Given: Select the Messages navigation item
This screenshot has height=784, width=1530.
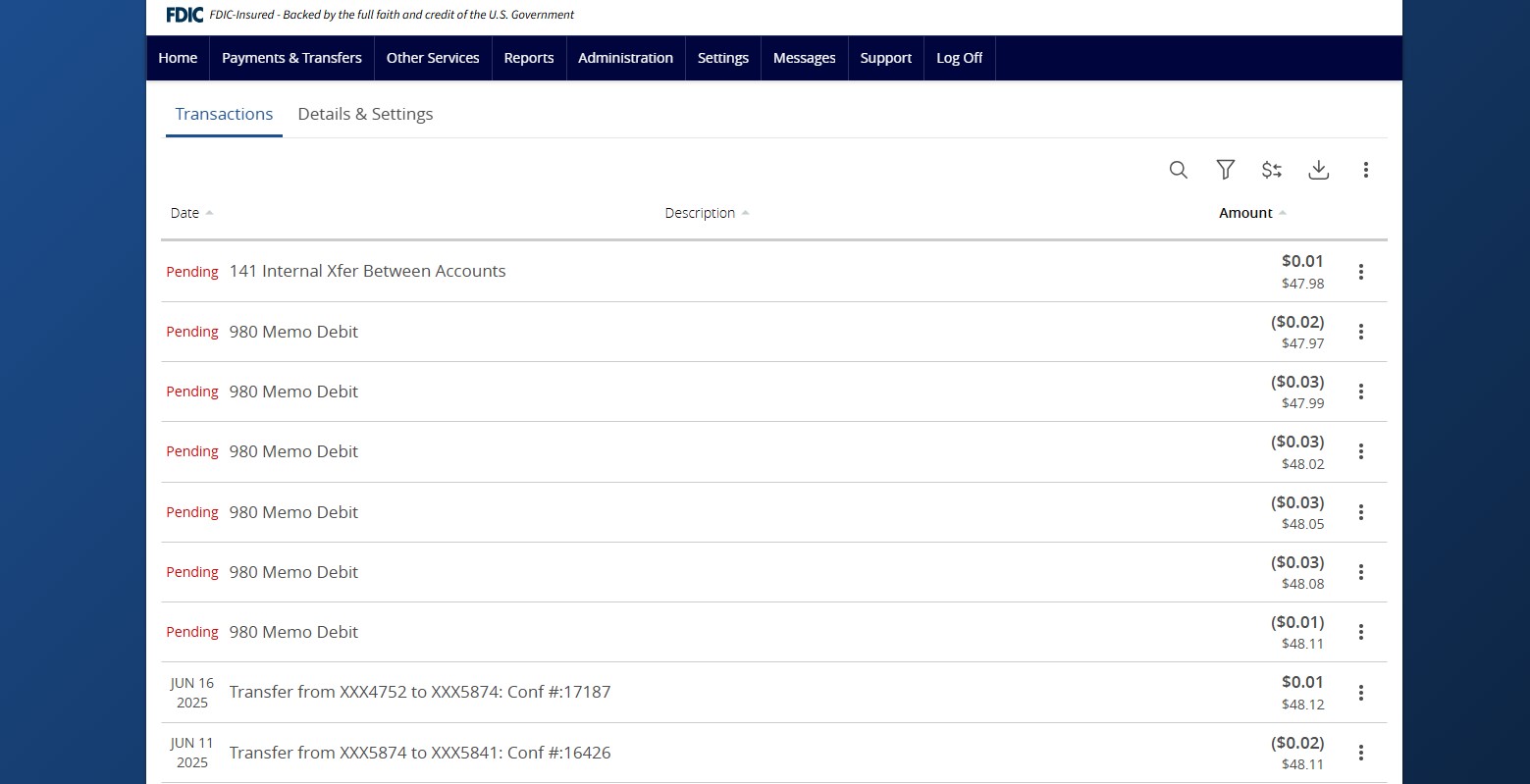Looking at the screenshot, I should tap(804, 58).
